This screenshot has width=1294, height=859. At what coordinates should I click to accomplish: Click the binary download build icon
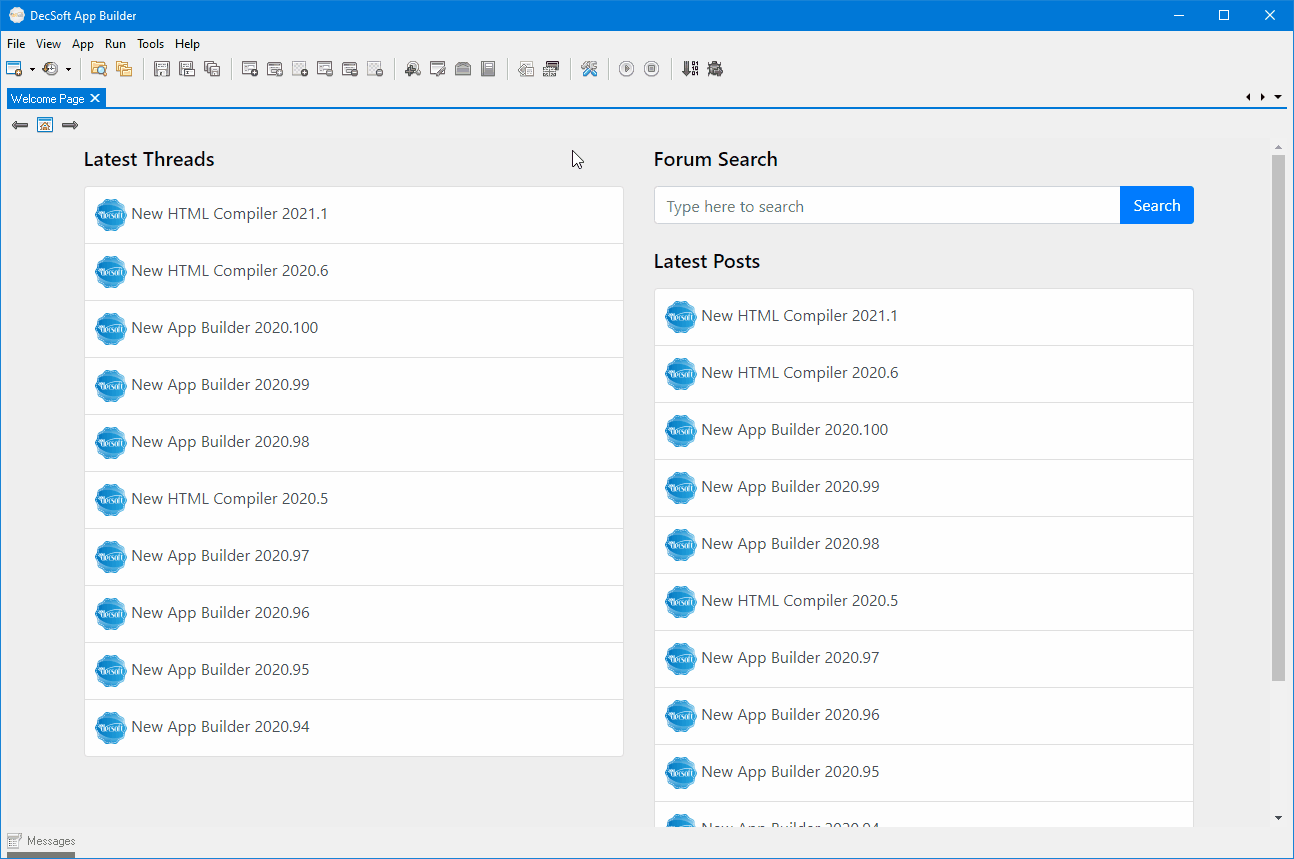pyautogui.click(x=689, y=69)
